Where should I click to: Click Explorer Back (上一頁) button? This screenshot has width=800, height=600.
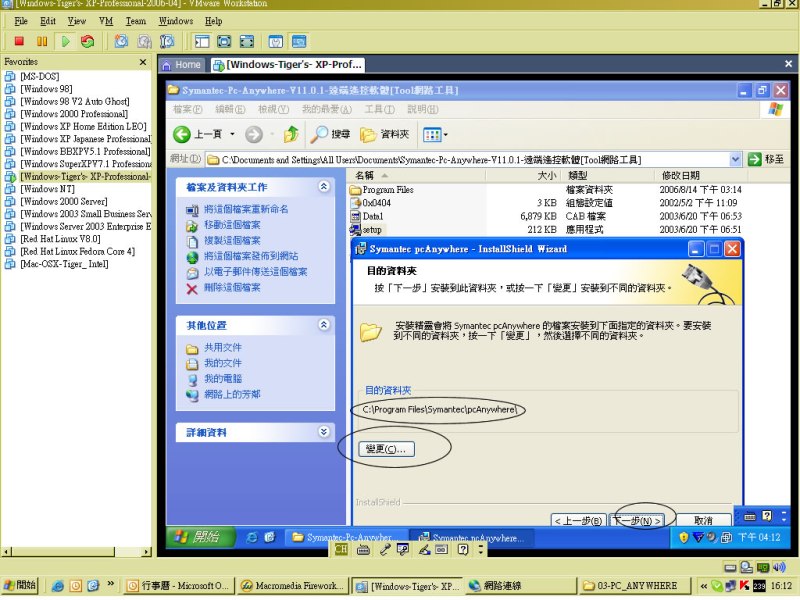(197, 134)
